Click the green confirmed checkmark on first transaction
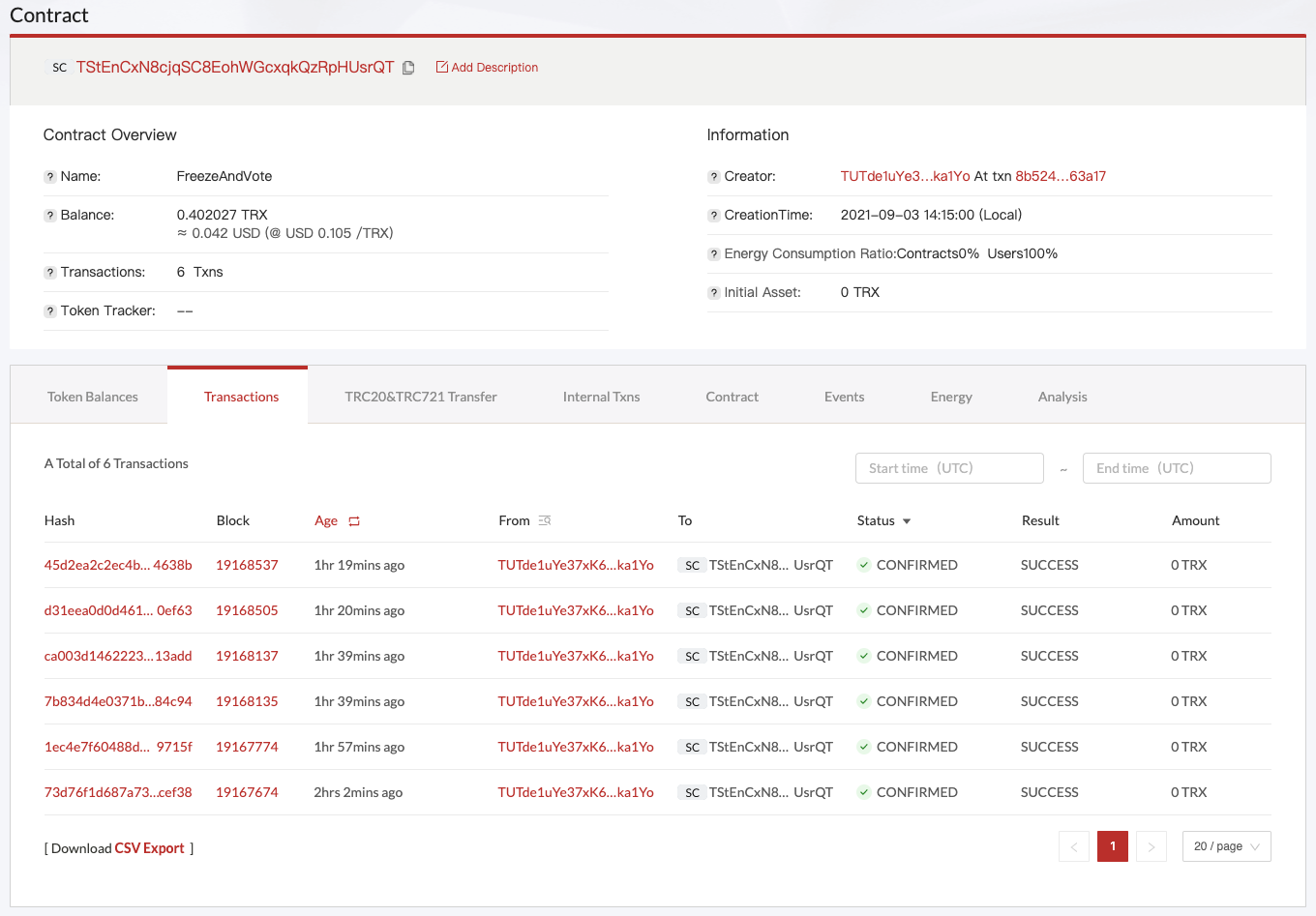 pyautogui.click(x=863, y=565)
